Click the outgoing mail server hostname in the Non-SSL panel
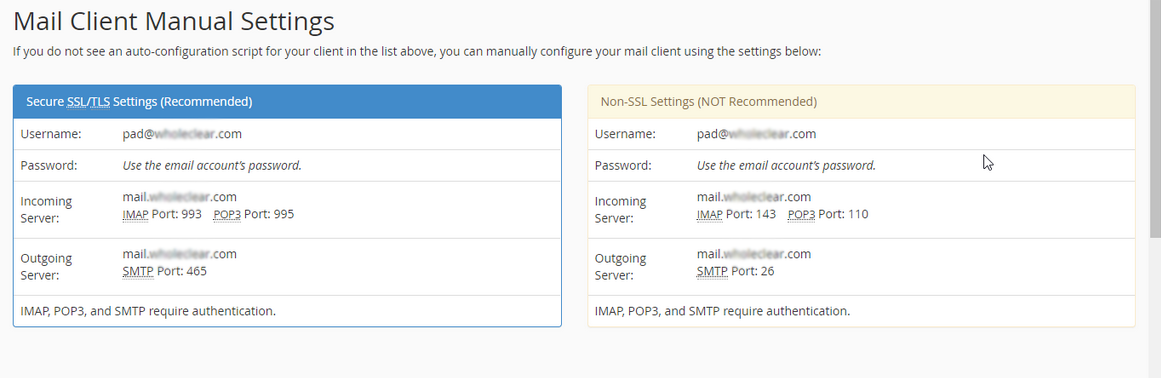This screenshot has width=1161, height=378. click(x=754, y=254)
